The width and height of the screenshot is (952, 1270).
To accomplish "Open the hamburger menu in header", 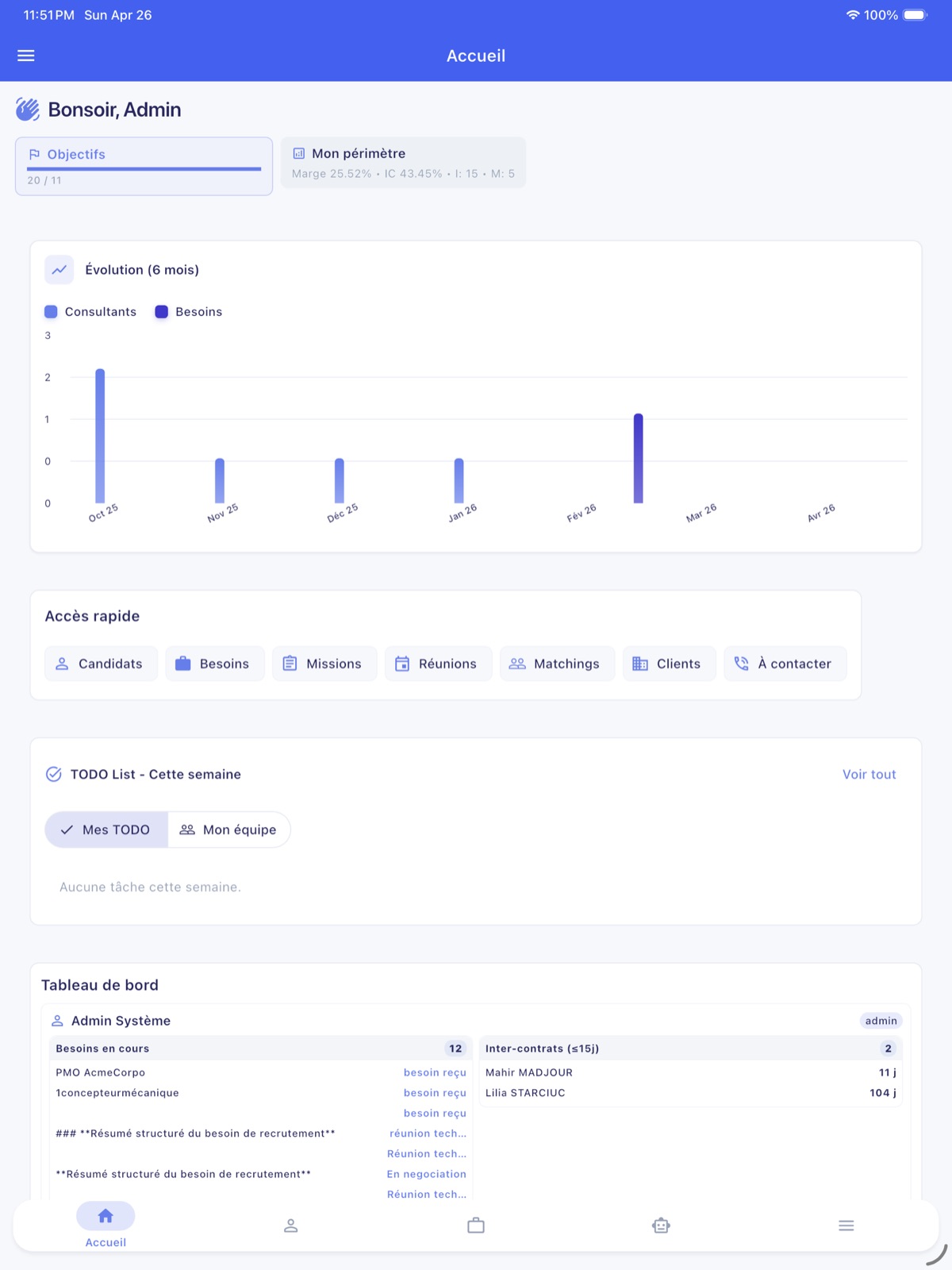I will click(26, 56).
